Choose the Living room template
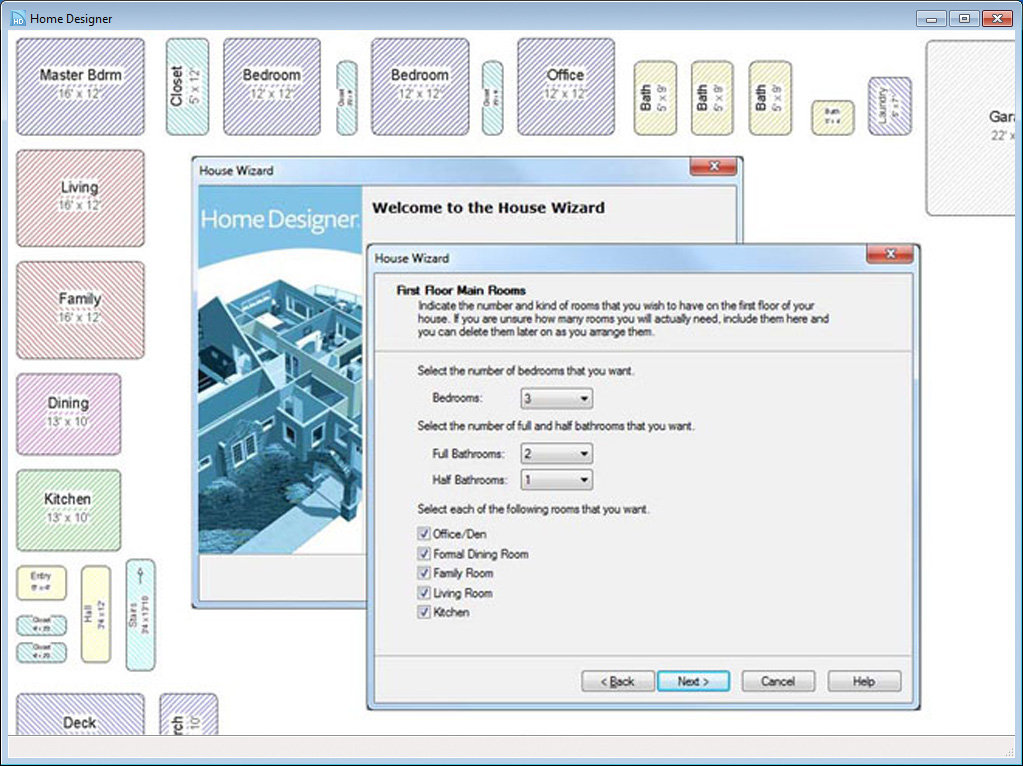The image size is (1023, 766). [x=80, y=196]
